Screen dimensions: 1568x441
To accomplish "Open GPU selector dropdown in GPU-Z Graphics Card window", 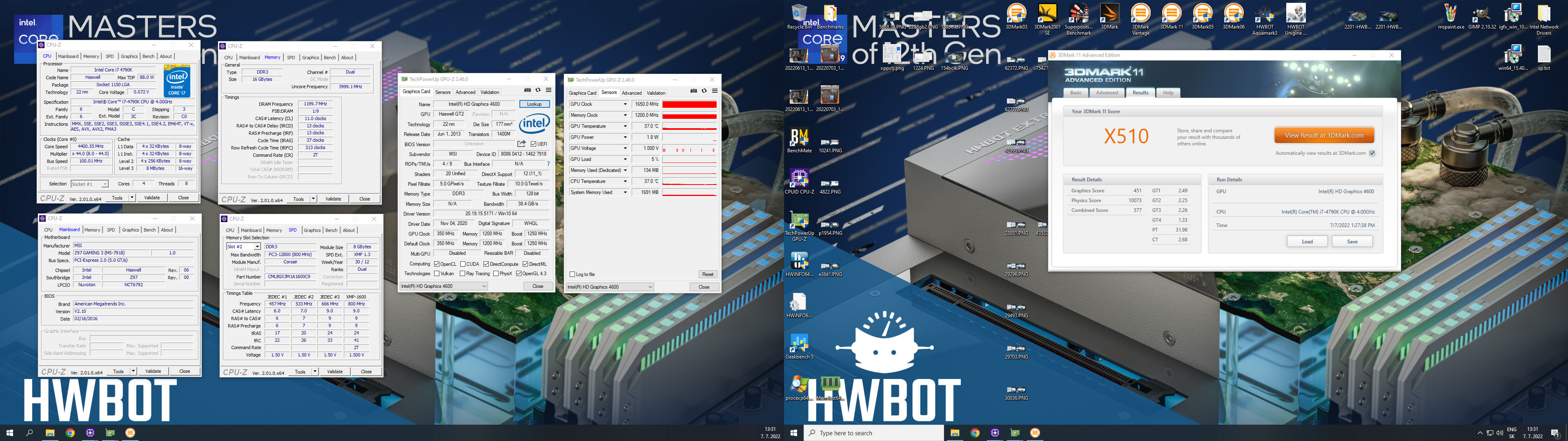I will 444,286.
